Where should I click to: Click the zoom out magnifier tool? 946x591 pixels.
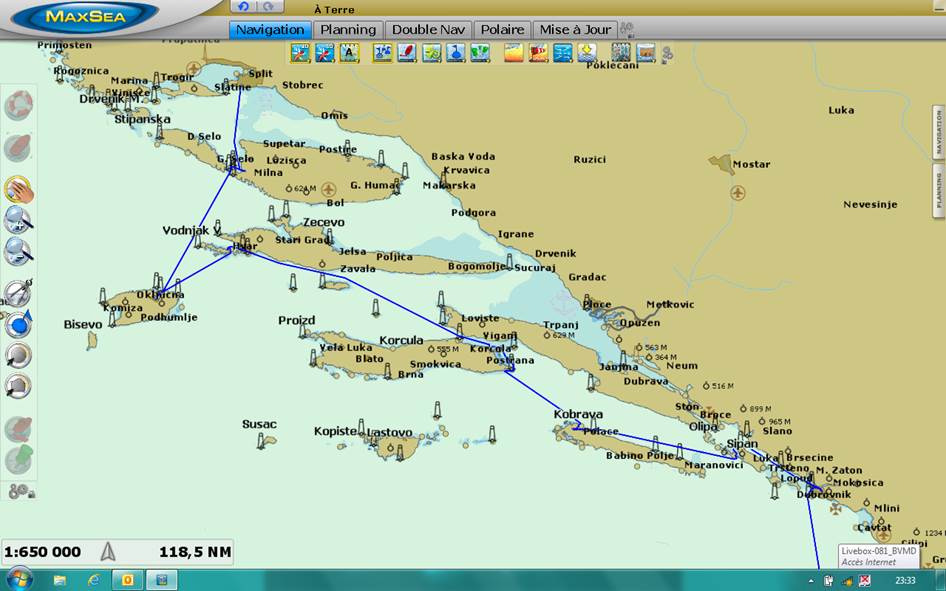18,251
